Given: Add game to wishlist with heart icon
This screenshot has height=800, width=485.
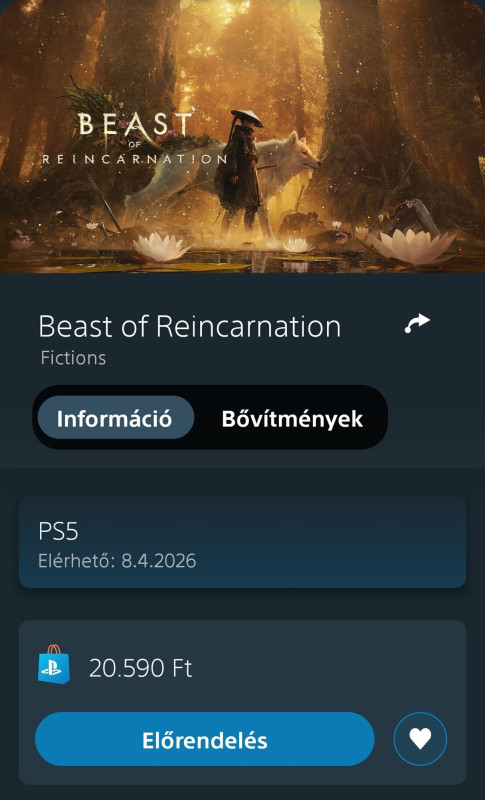Looking at the screenshot, I should pos(420,738).
